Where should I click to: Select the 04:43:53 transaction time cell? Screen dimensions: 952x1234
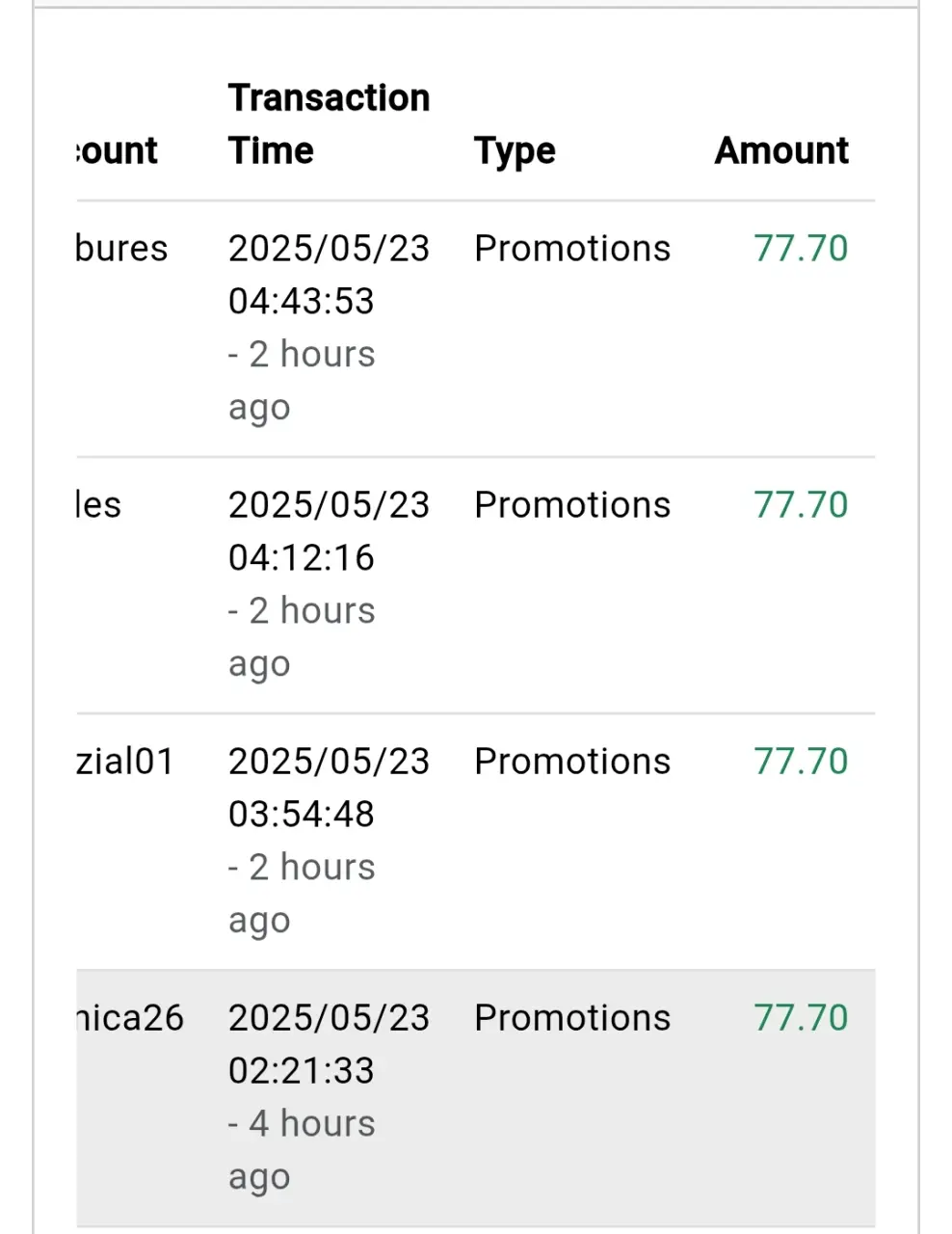pyautogui.click(x=329, y=328)
